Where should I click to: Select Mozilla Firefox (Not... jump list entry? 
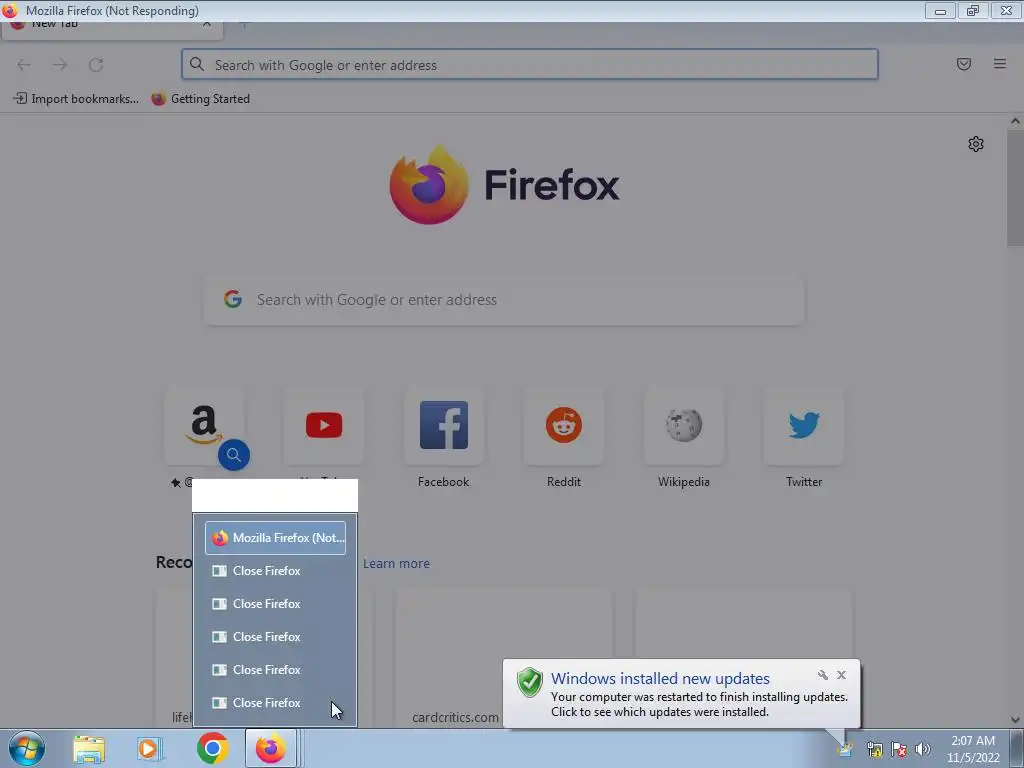coord(276,538)
